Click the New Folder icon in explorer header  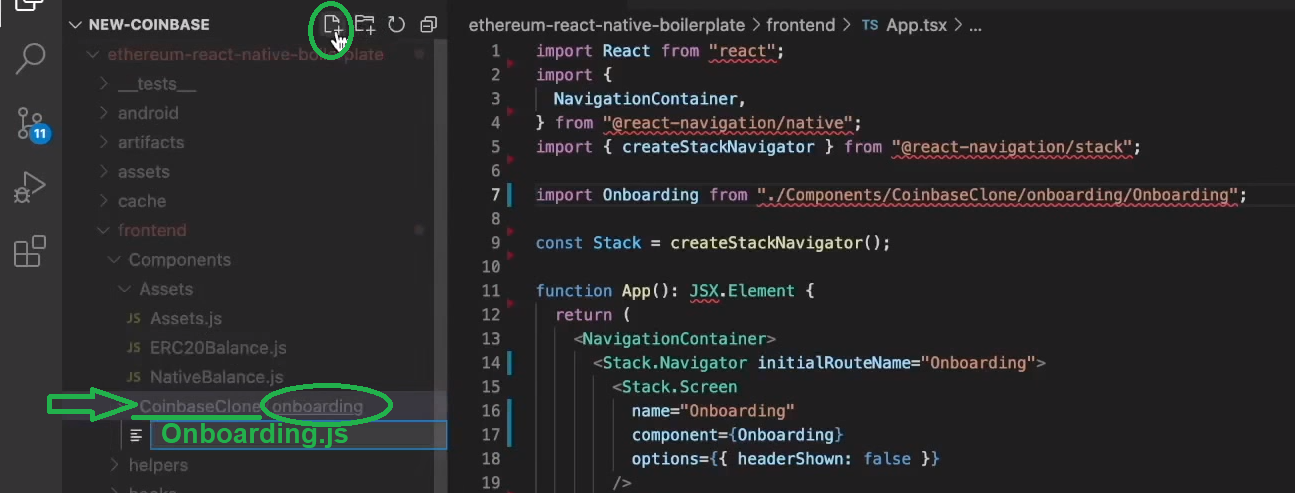tap(365, 24)
